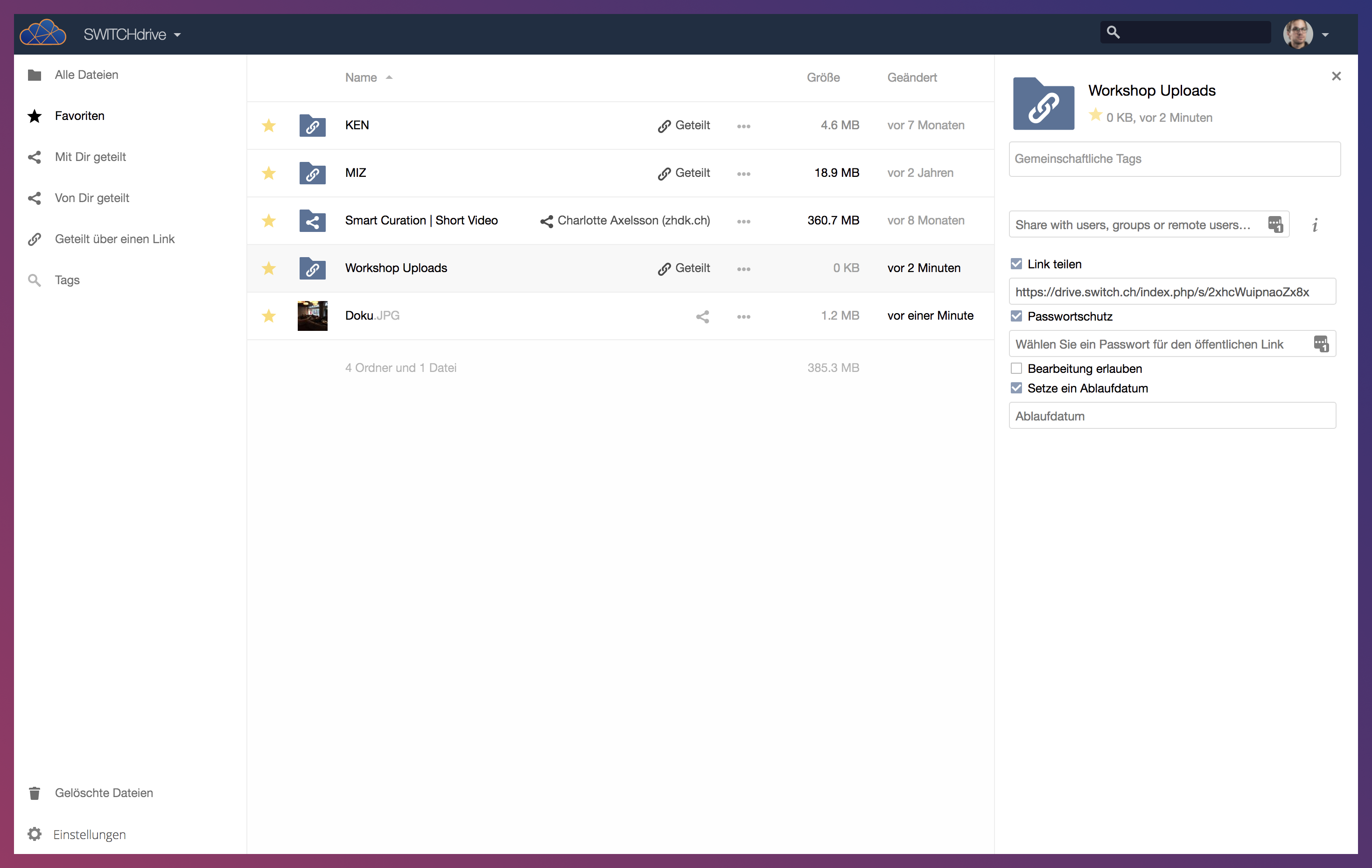Open the Doku.JPG image thumbnail

(312, 316)
